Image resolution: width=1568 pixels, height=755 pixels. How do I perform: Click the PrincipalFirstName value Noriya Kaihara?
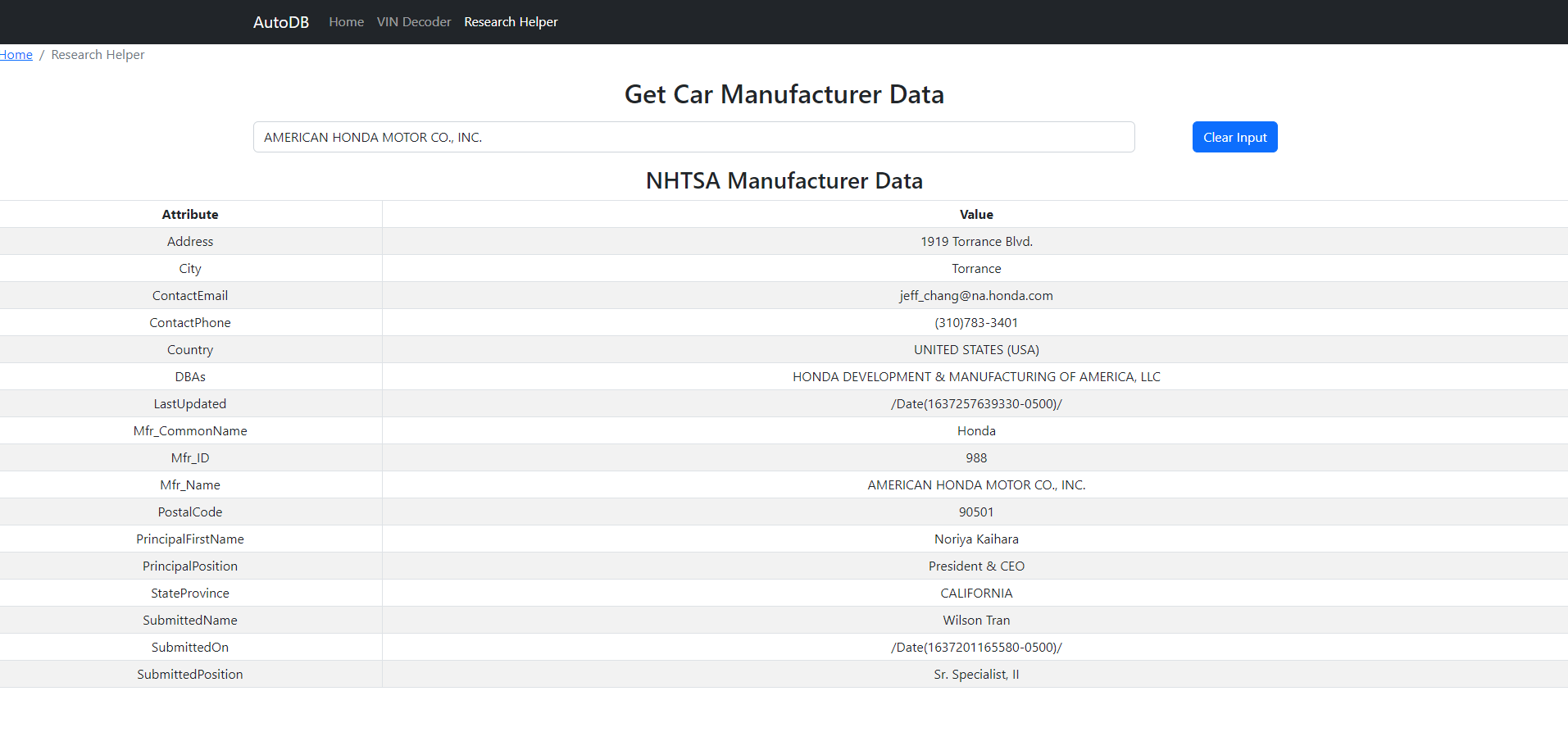[x=975, y=539]
